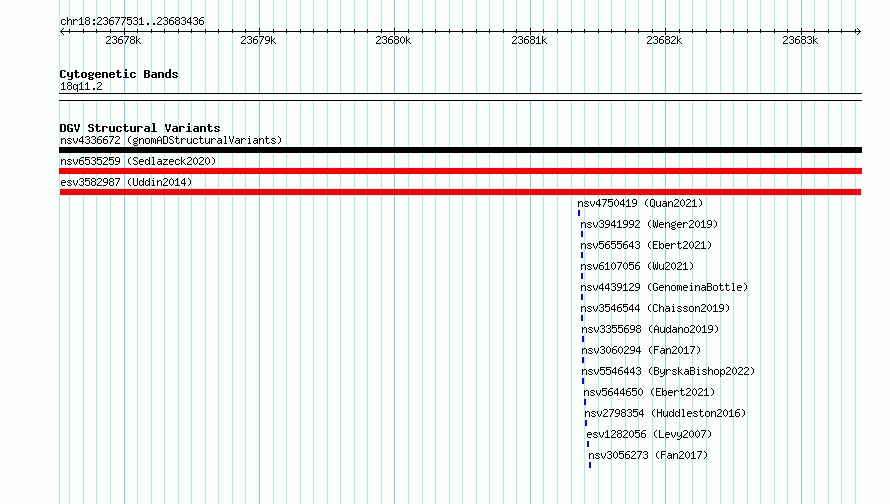This screenshot has width=890, height=504.
Task: Click blue marker under esv1282056 label
Action: pos(588,444)
